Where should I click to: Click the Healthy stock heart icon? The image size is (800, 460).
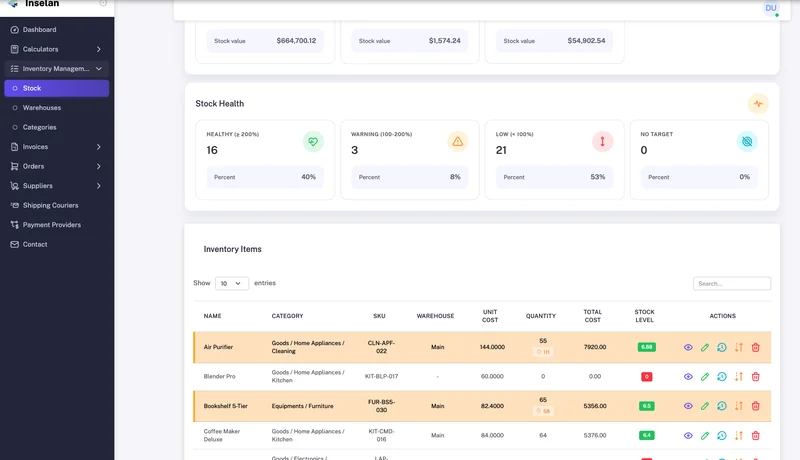(314, 142)
